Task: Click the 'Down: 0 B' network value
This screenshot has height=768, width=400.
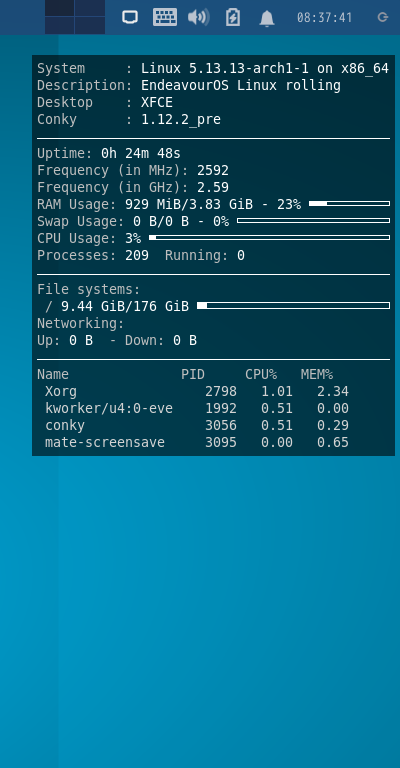Action: tap(161, 340)
